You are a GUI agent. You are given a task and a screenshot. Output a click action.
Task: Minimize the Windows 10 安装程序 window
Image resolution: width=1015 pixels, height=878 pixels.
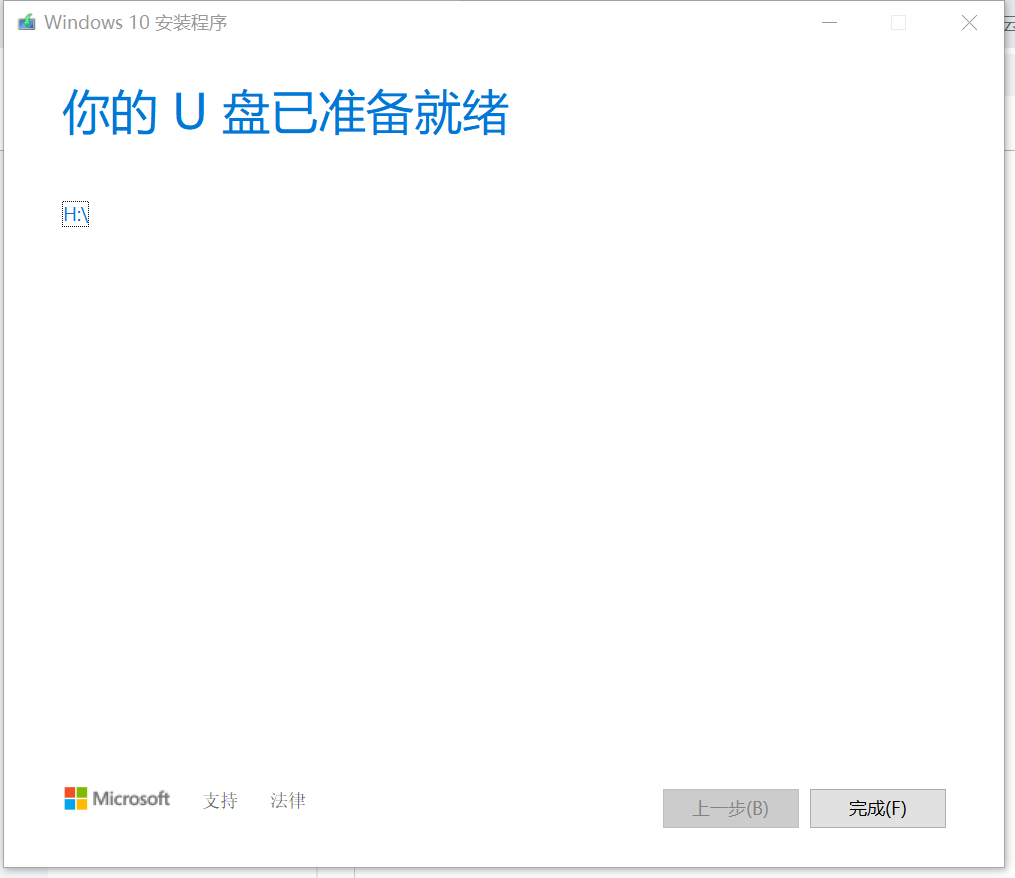click(829, 23)
